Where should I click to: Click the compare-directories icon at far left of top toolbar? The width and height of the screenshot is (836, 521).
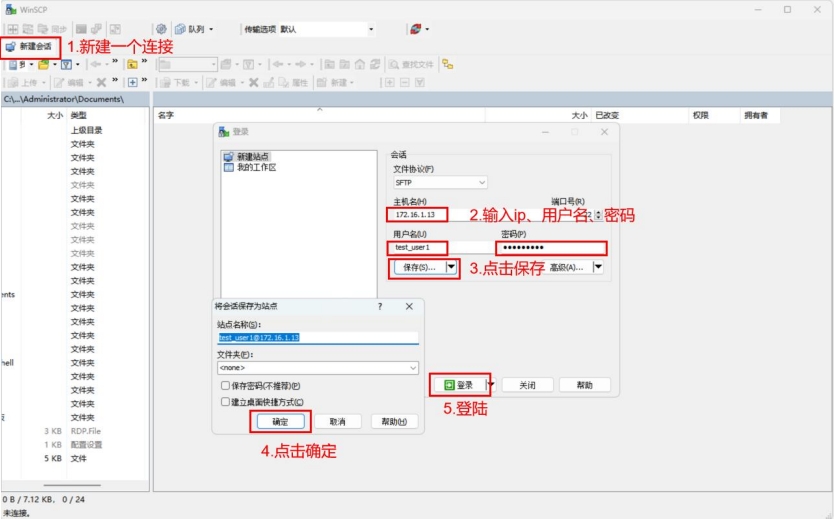[x=13, y=29]
